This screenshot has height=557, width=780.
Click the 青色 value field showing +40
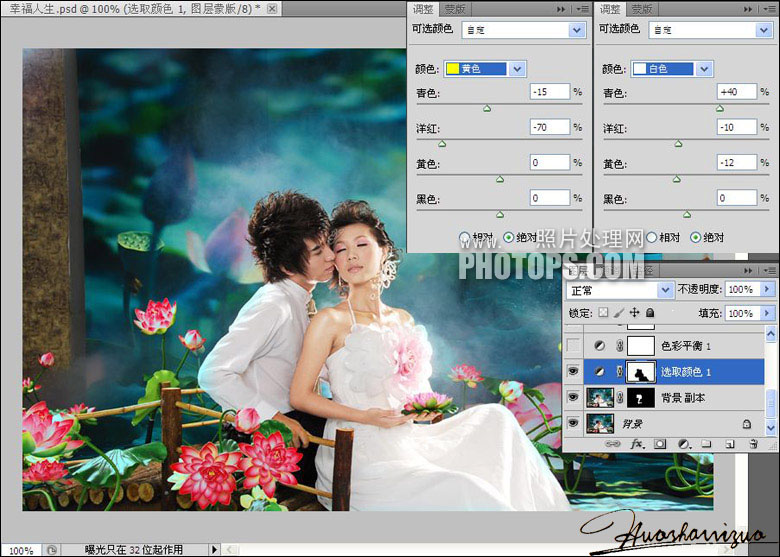pyautogui.click(x=737, y=92)
